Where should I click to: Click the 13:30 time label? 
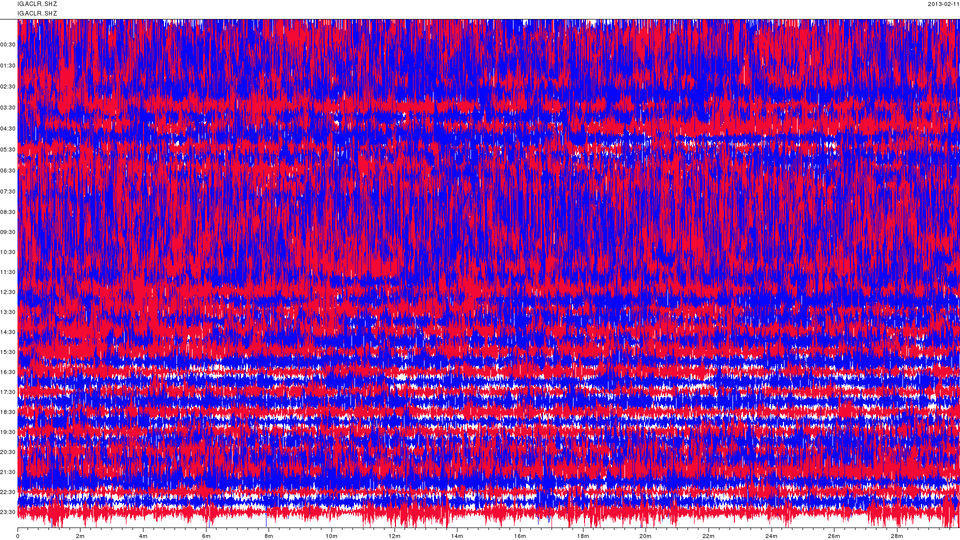8,312
